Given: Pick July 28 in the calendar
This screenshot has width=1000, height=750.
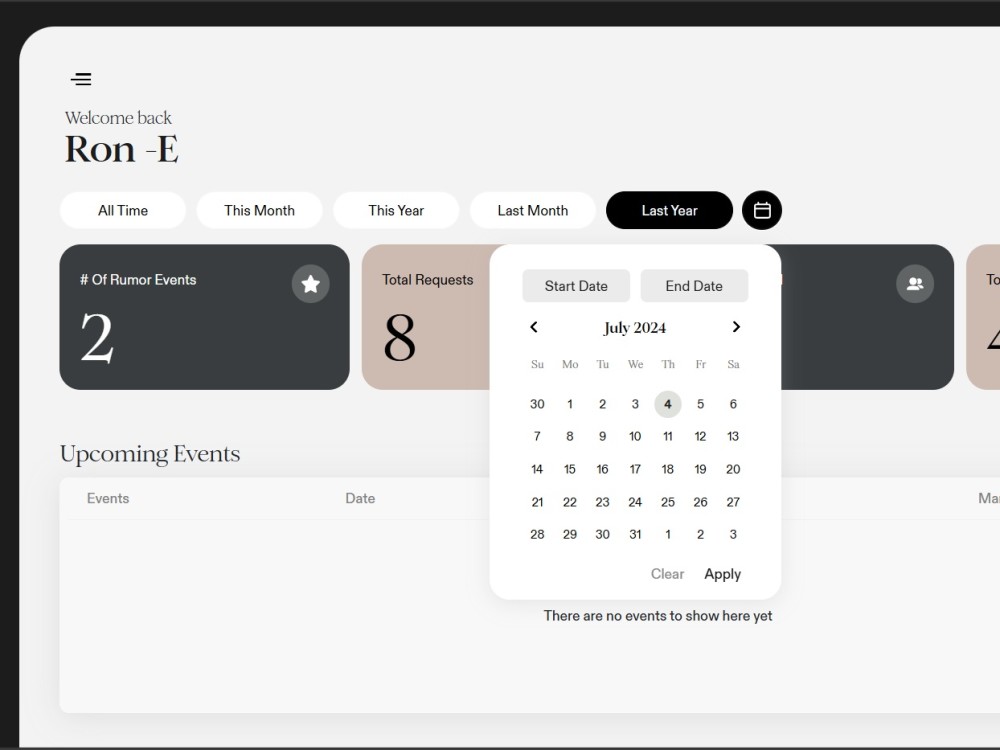Looking at the screenshot, I should point(537,534).
